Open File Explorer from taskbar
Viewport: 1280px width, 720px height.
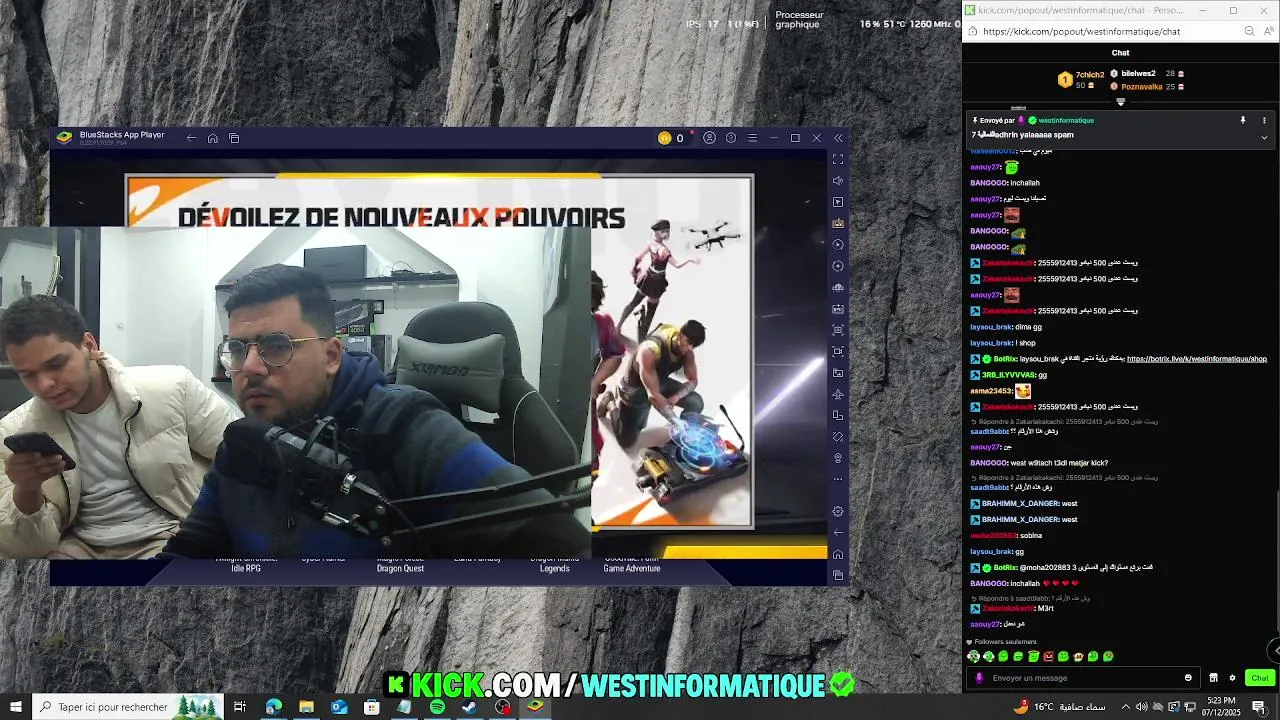pos(306,707)
